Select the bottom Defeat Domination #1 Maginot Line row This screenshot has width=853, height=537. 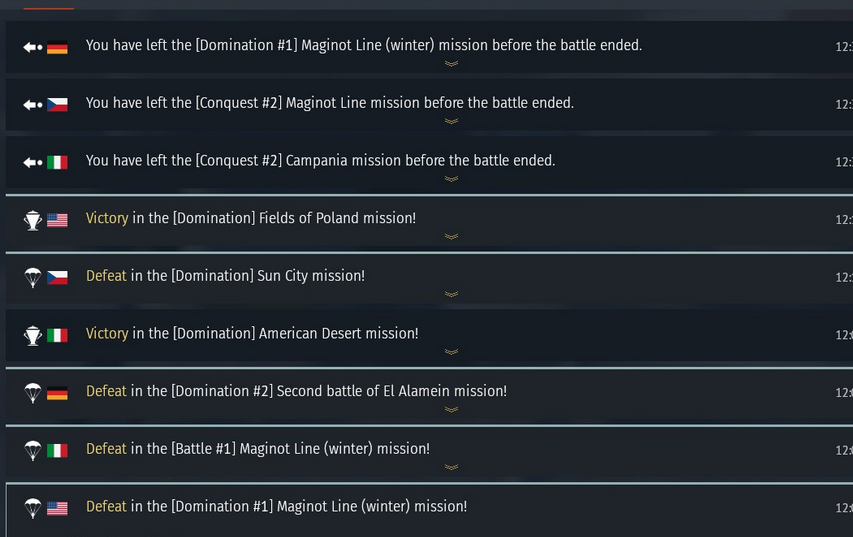click(276, 507)
